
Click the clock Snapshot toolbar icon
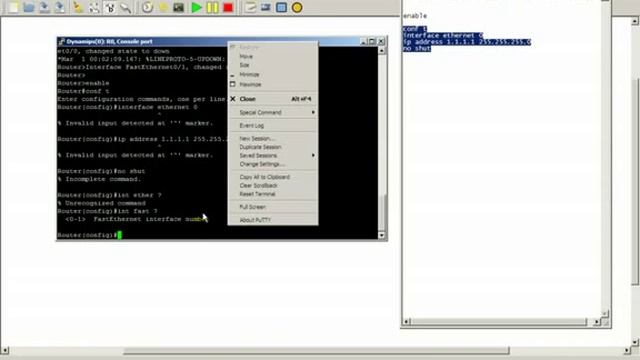point(147,7)
